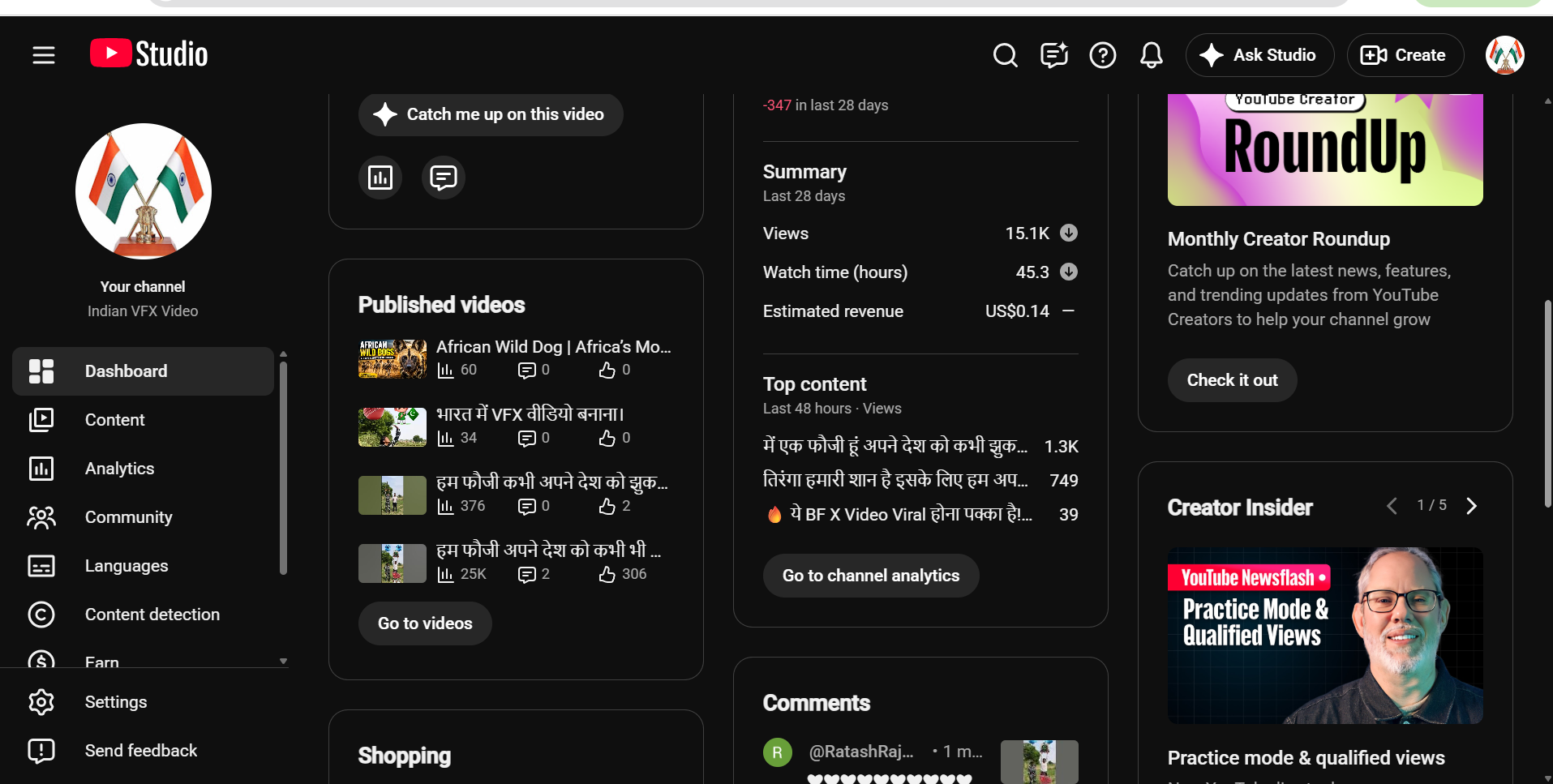Image resolution: width=1553 pixels, height=784 pixels.
Task: Click the Views down-arrow indicator in Summary
Action: coord(1069,233)
